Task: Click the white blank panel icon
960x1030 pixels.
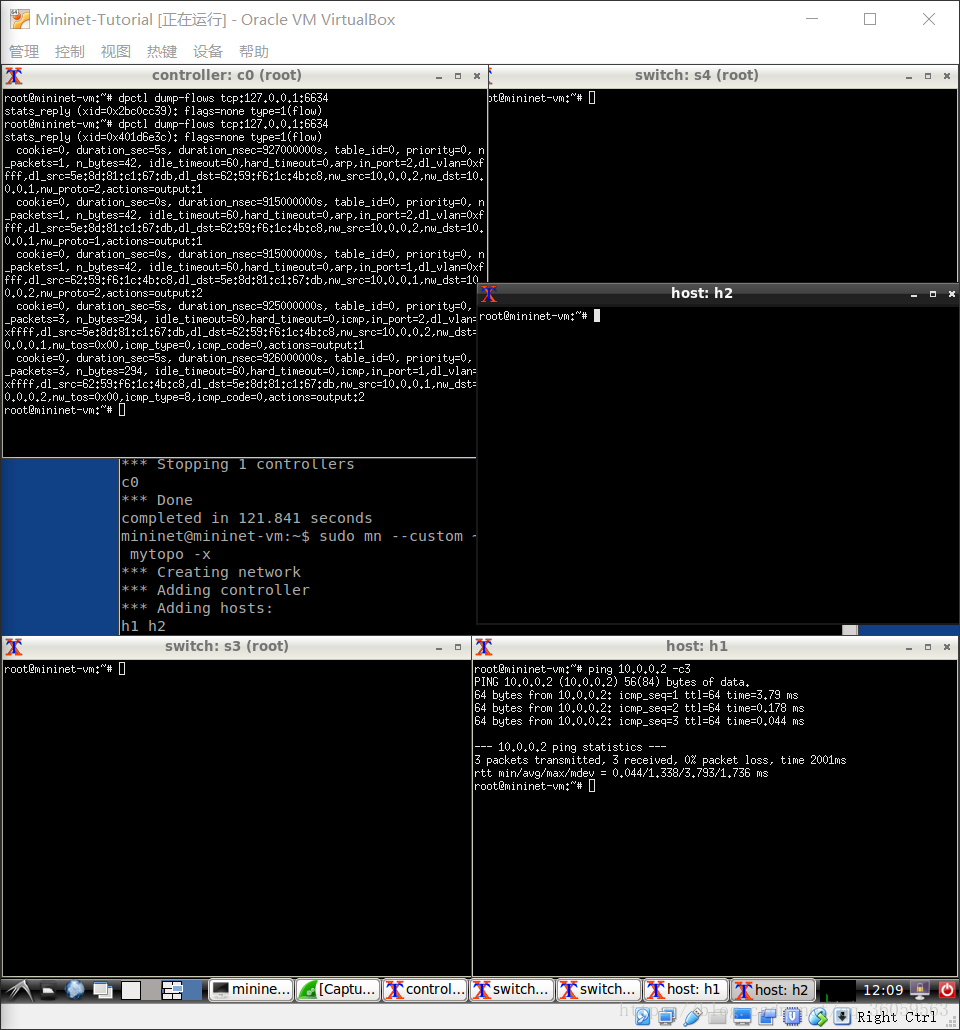Action: 131,991
